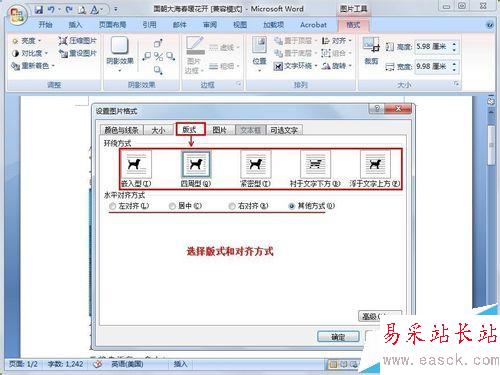Open the Acrobat ribbon tab

click(x=313, y=25)
